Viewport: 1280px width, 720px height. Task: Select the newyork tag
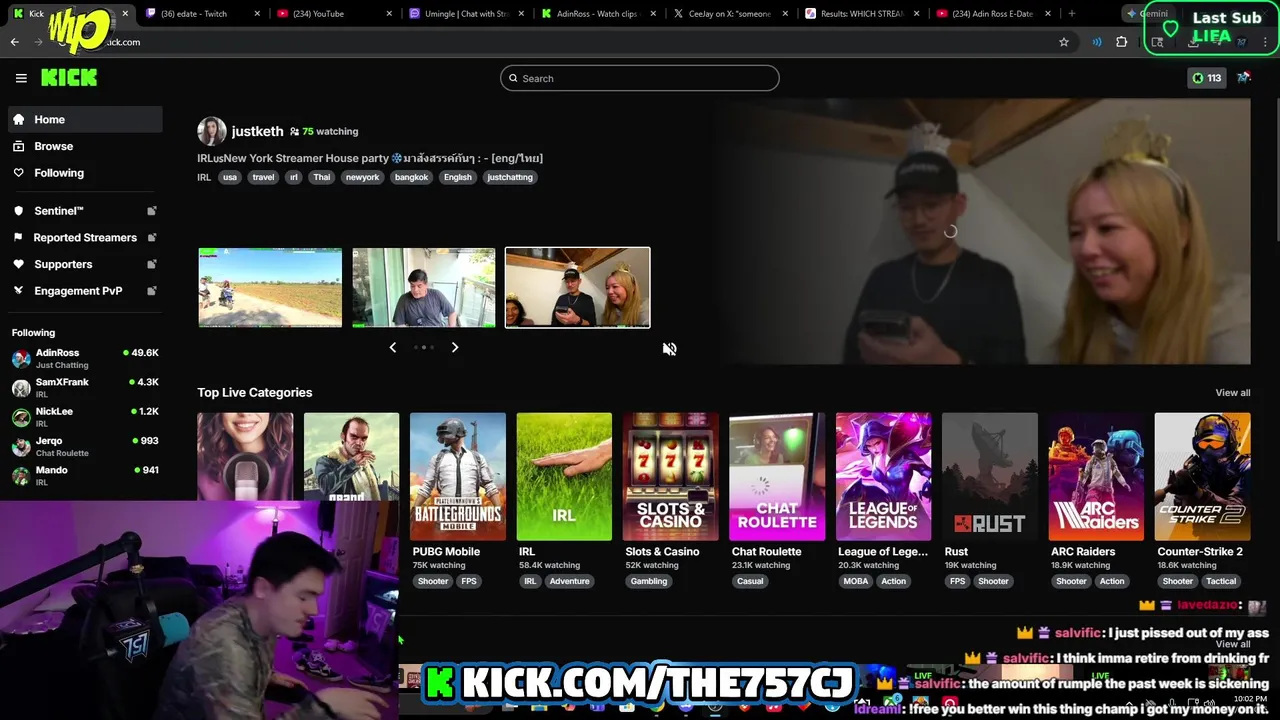point(362,177)
